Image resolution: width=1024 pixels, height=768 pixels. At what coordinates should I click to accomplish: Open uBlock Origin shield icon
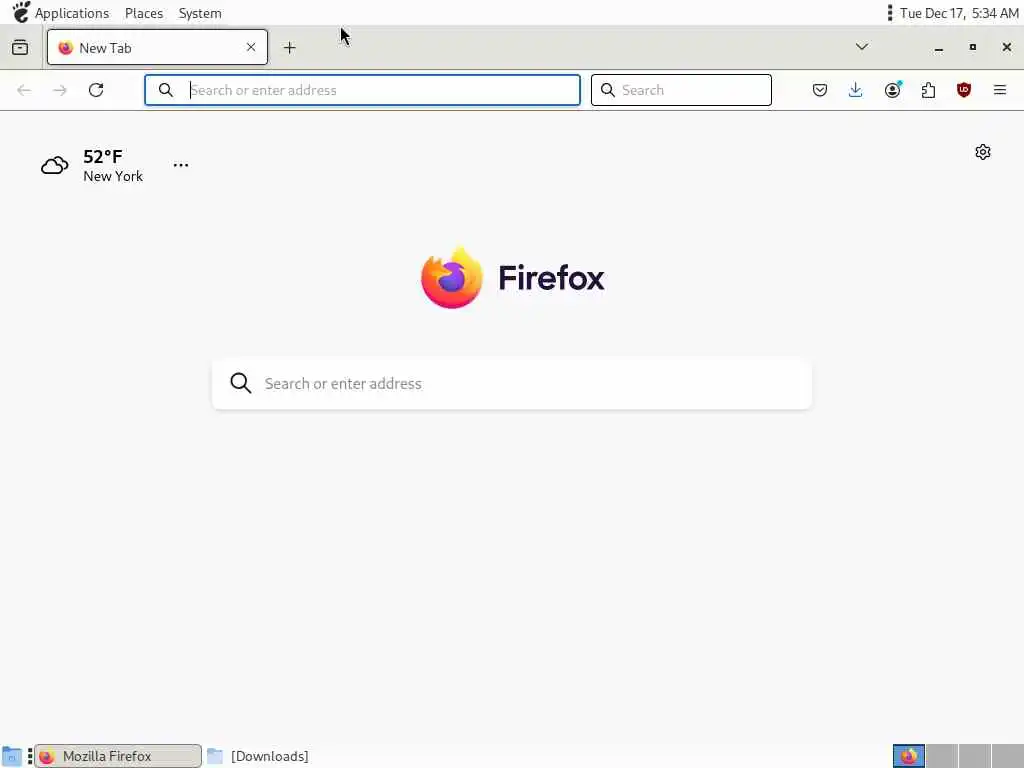pos(964,90)
